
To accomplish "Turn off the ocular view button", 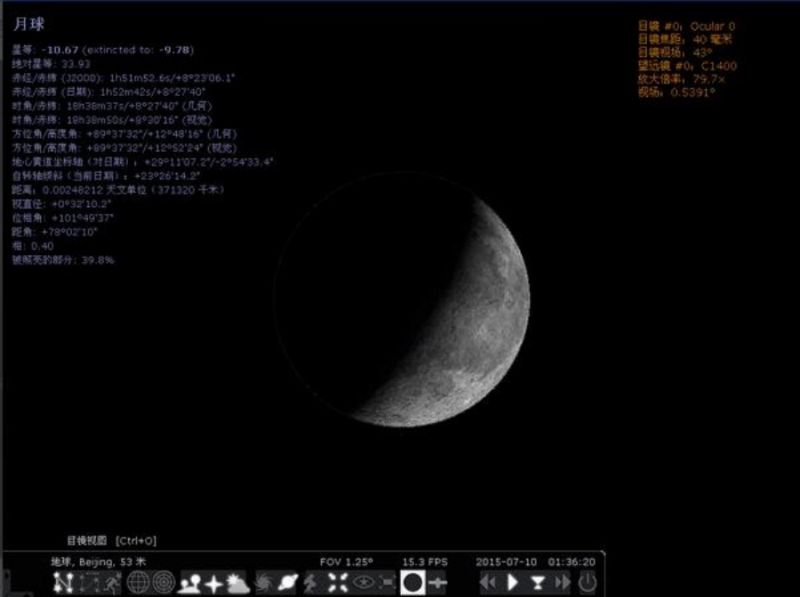I will coord(412,582).
